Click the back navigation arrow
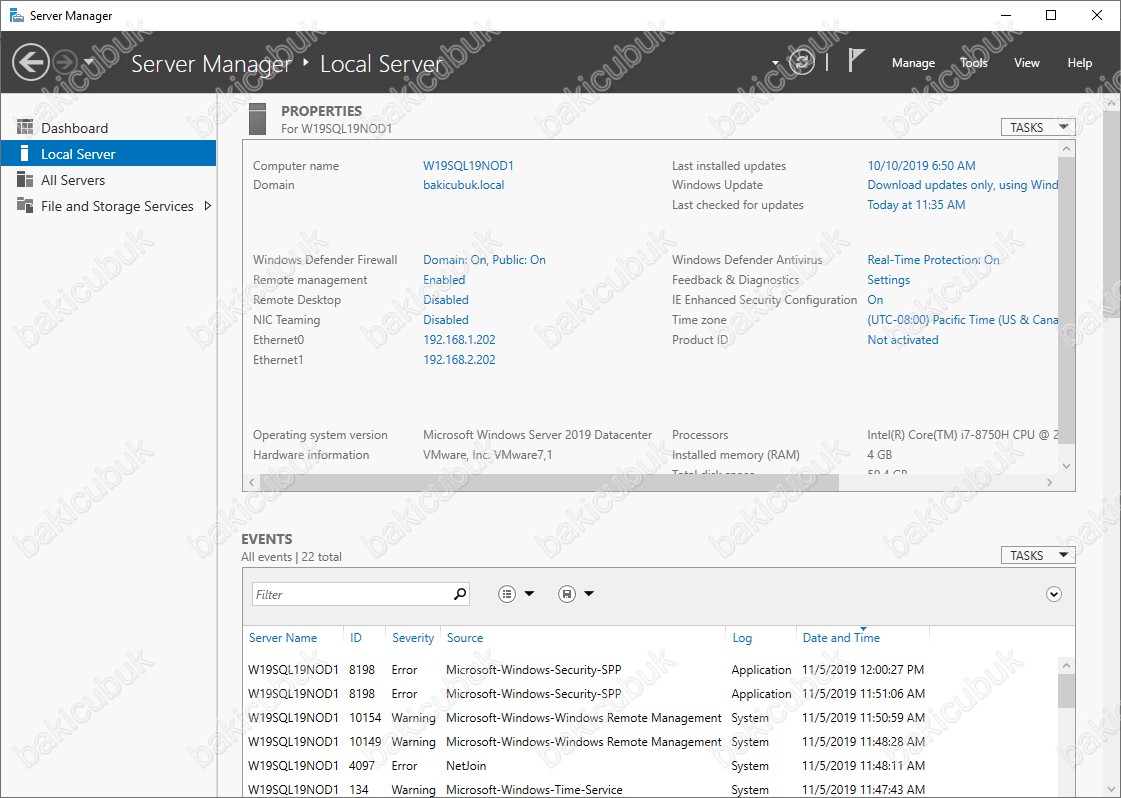 point(31,62)
